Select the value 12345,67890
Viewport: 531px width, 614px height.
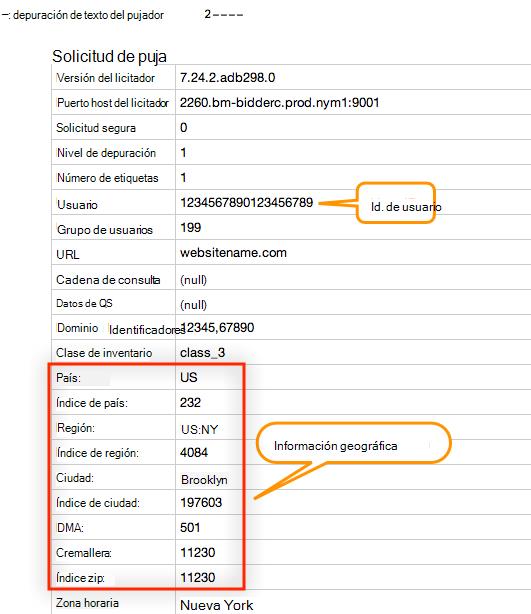(219, 327)
